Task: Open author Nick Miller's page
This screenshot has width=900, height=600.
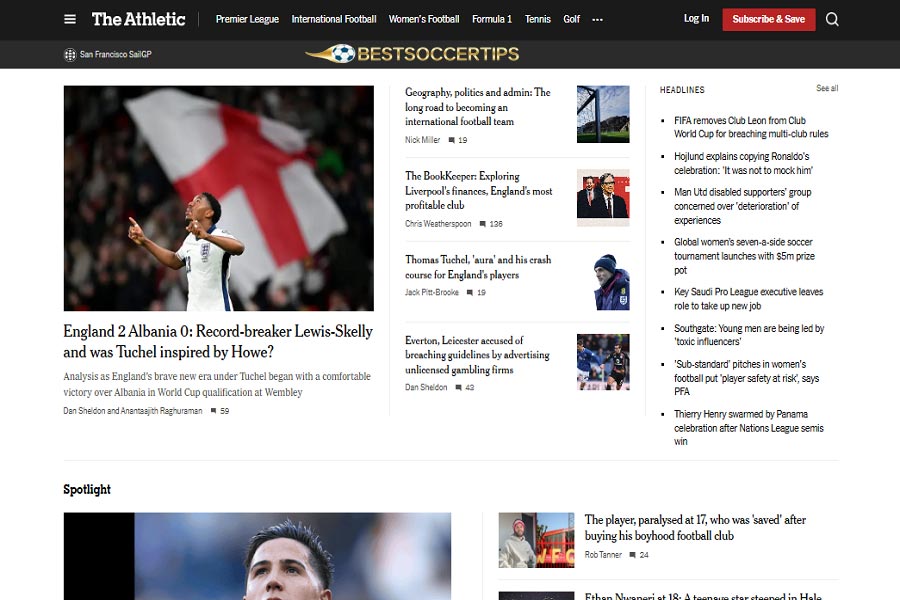Action: [x=422, y=140]
